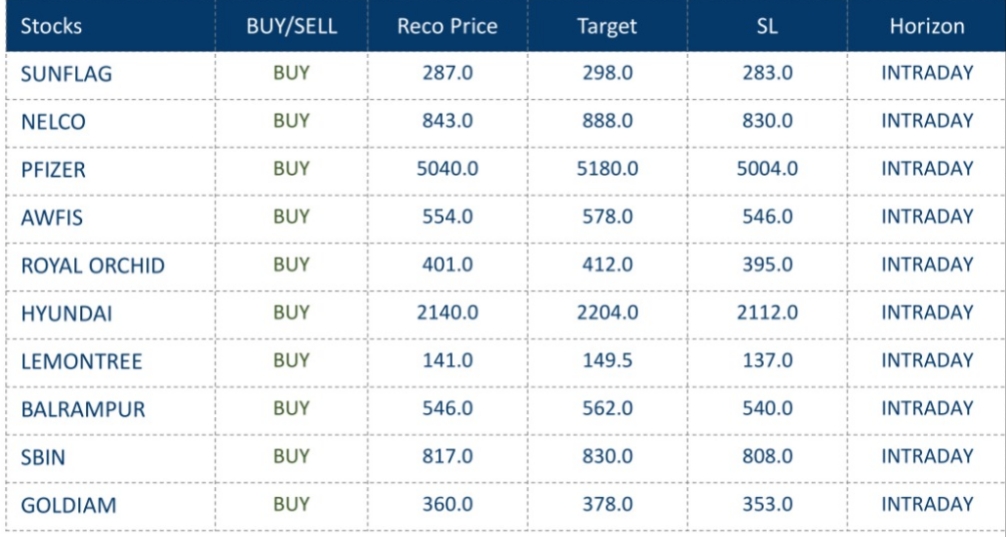This screenshot has width=1006, height=537.
Task: Click the BUY/SELL column header
Action: pyautogui.click(x=291, y=26)
